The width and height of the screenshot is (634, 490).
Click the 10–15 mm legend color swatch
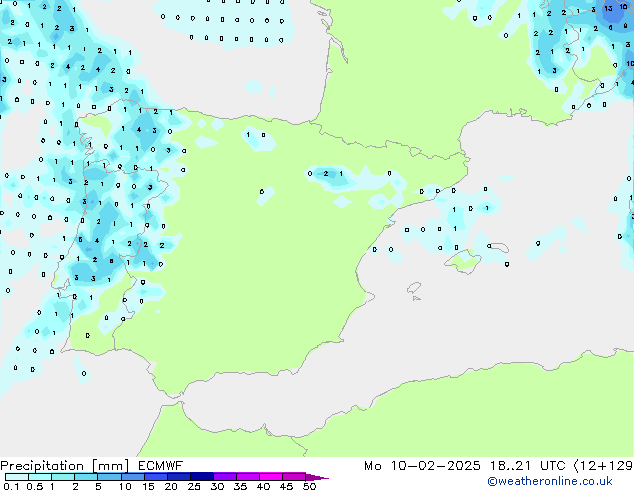point(132,477)
